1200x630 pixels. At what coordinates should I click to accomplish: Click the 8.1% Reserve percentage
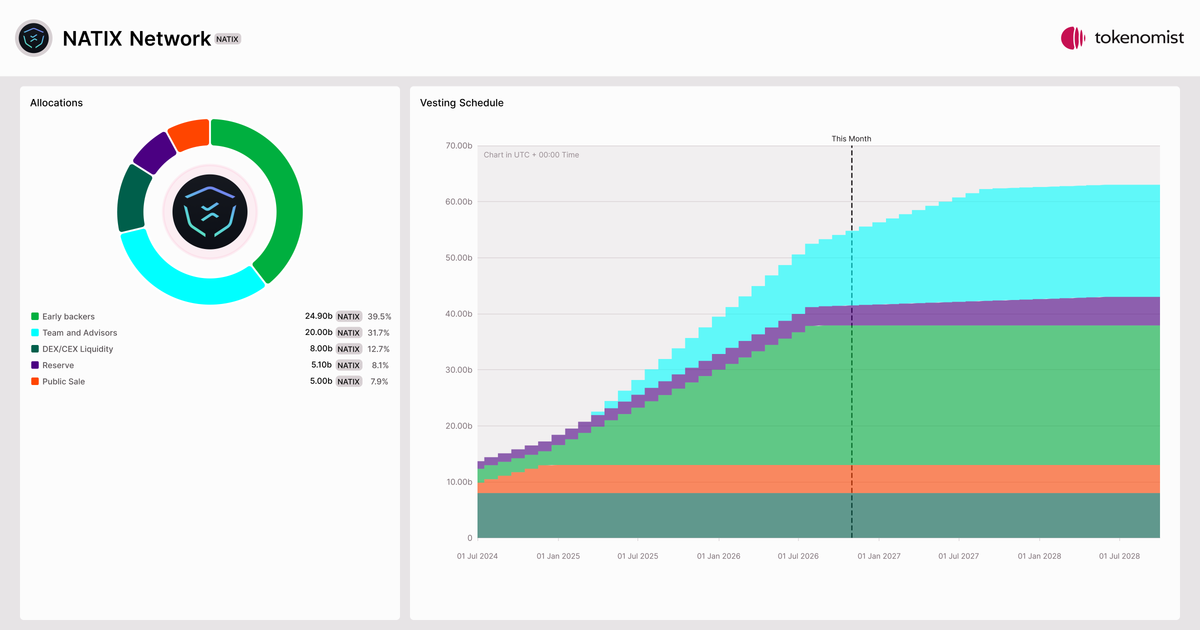pos(381,365)
